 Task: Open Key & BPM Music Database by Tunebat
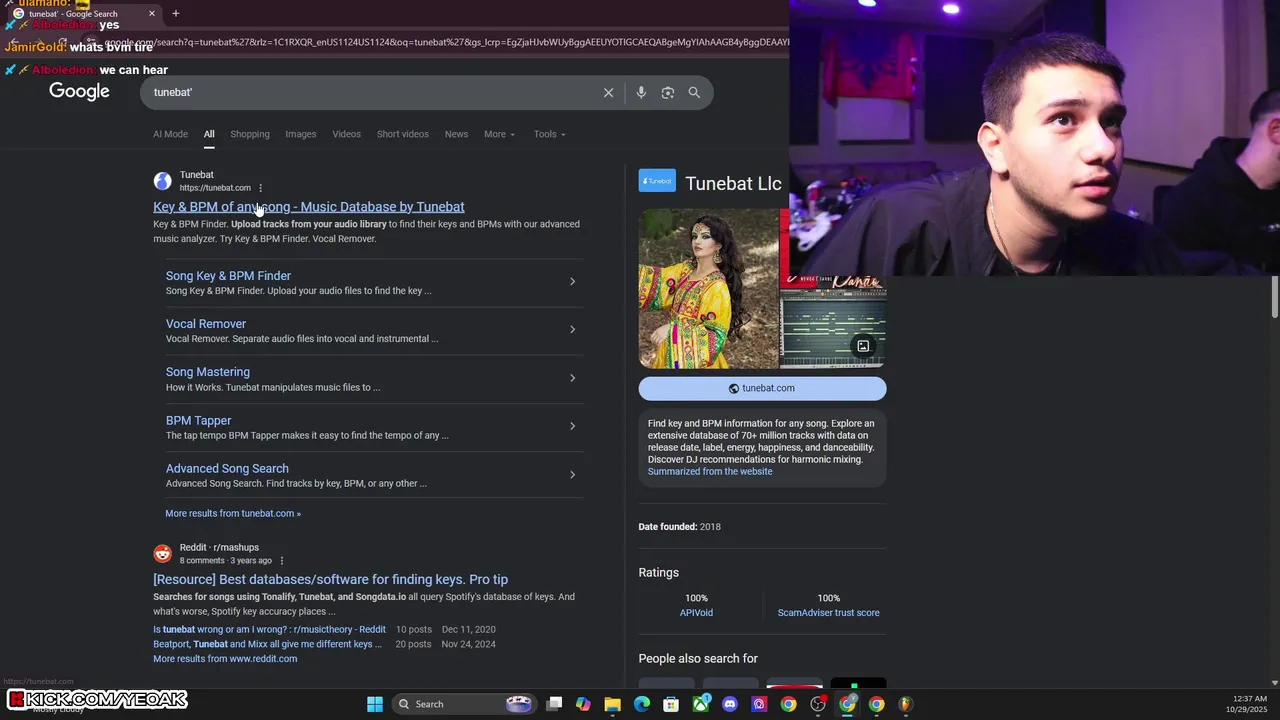click(x=309, y=207)
